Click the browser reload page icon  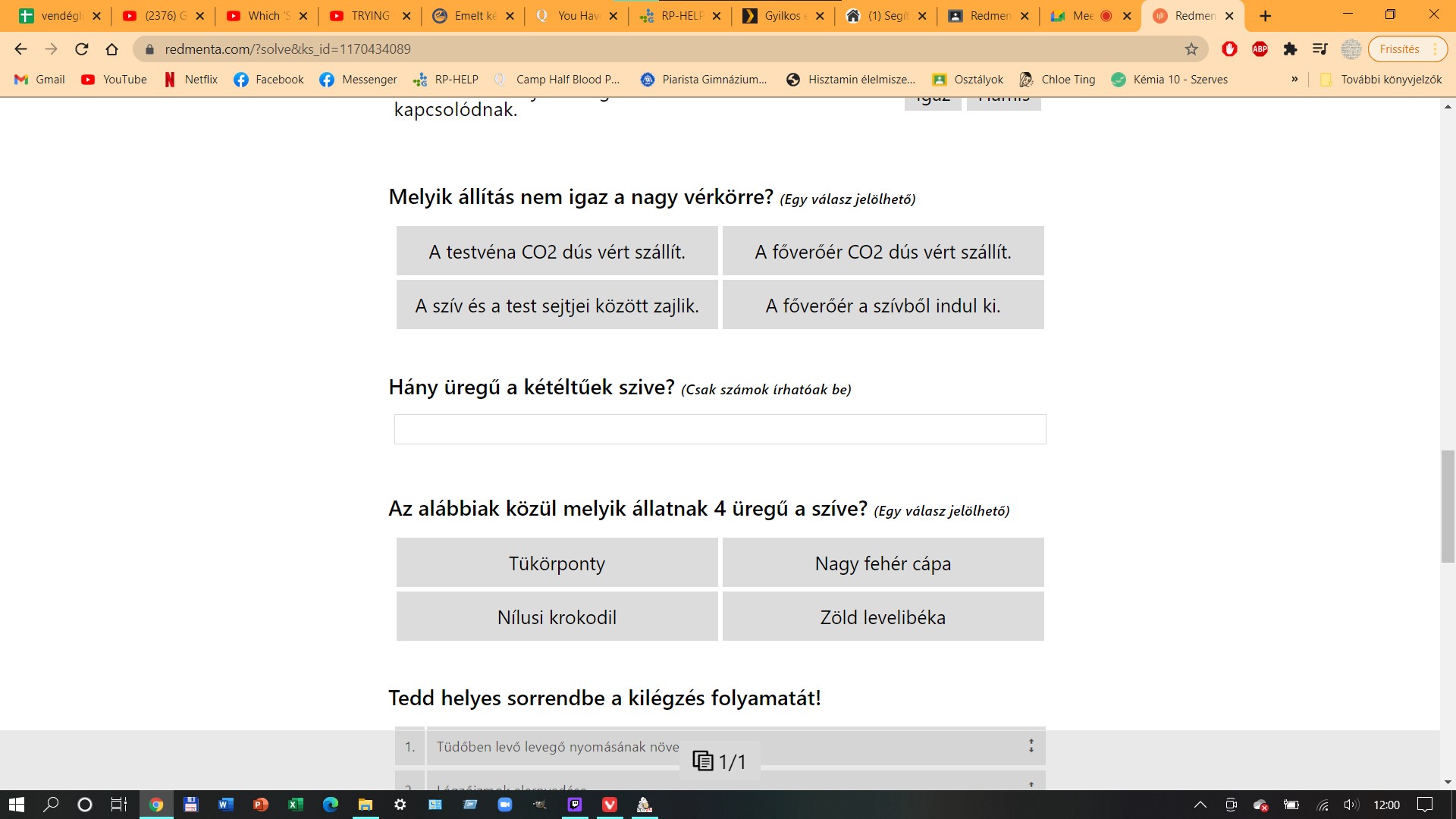tap(82, 49)
